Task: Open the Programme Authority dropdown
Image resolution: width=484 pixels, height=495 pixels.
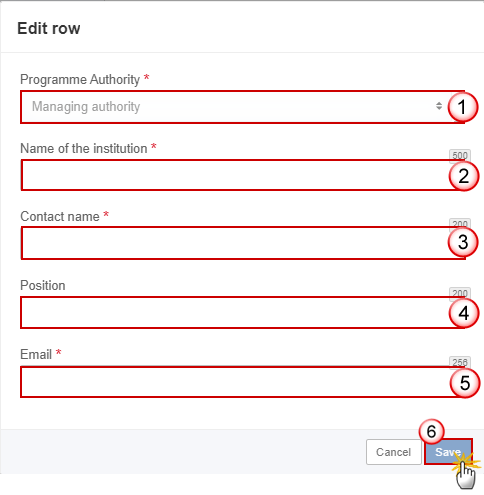Action: [242, 107]
